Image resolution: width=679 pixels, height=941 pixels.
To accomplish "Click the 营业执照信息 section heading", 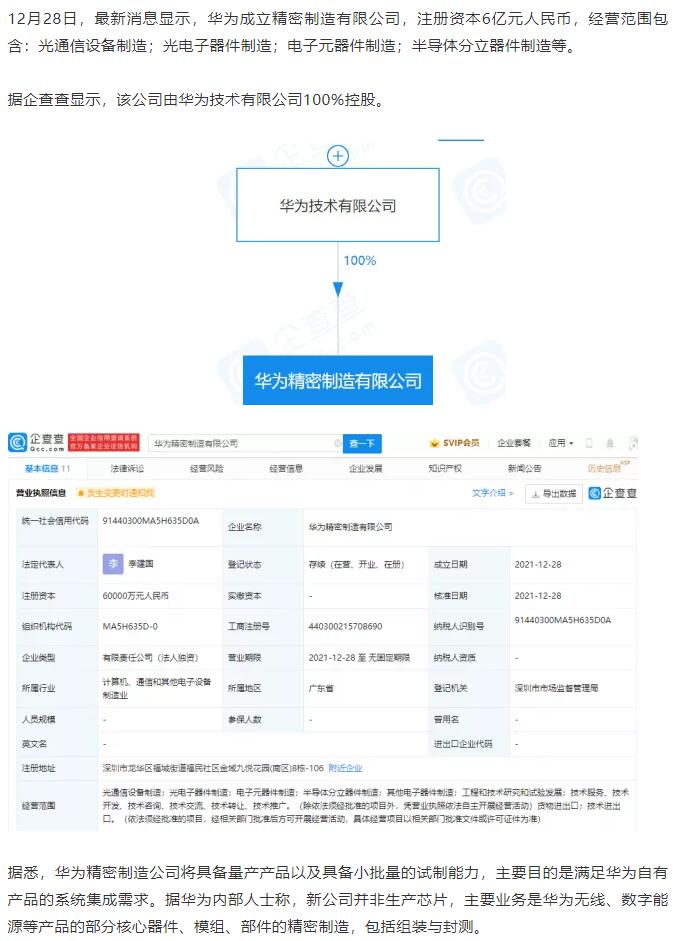I will coord(41,493).
